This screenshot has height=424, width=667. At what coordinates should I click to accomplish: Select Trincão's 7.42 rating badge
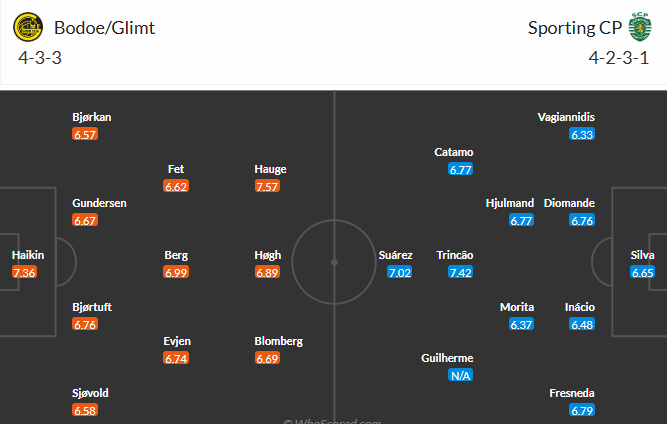461,272
